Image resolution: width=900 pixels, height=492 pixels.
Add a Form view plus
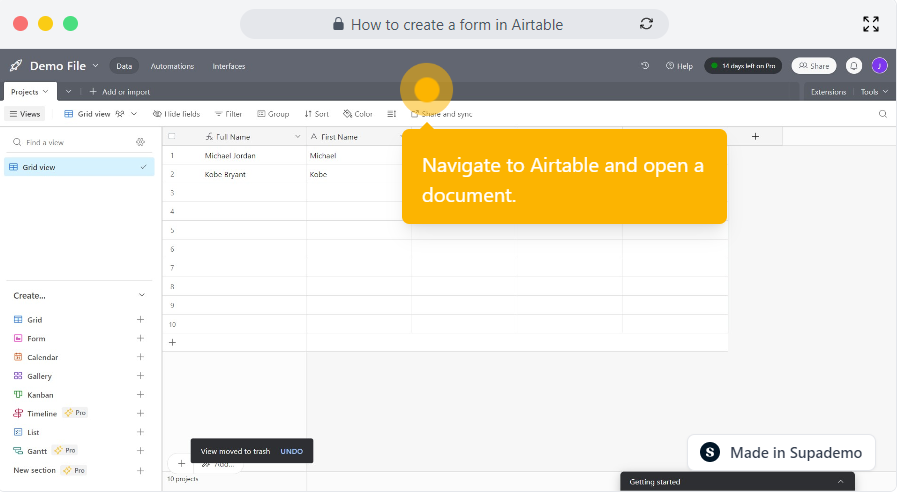click(x=140, y=338)
